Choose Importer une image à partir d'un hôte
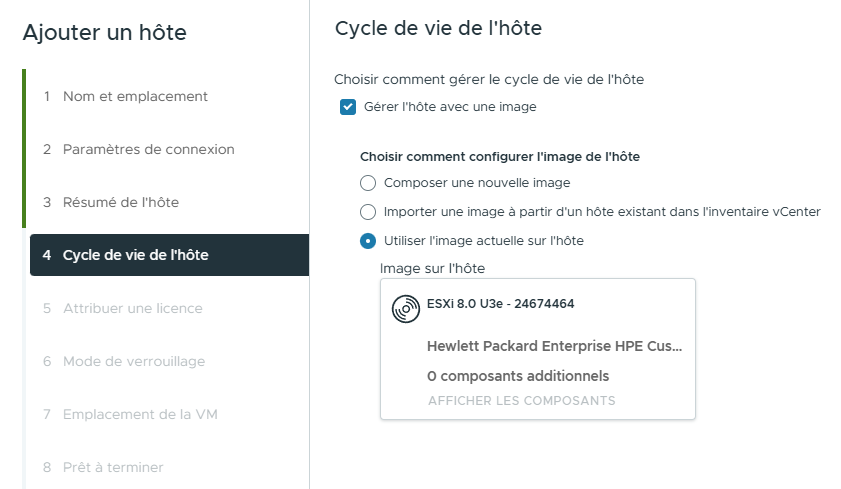The width and height of the screenshot is (841, 489). coord(368,212)
